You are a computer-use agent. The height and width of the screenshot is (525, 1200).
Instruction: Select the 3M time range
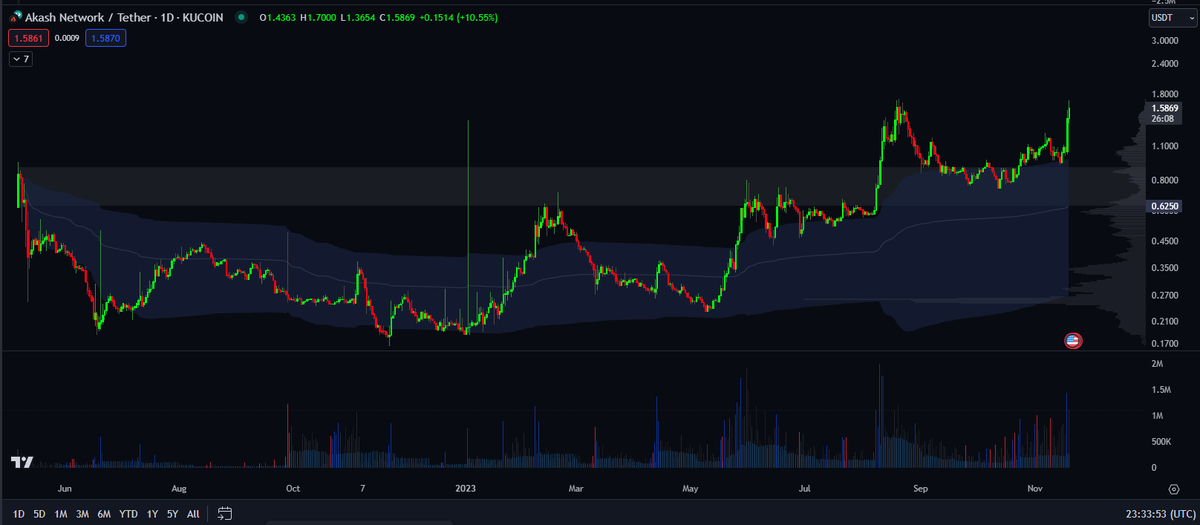tap(82, 513)
